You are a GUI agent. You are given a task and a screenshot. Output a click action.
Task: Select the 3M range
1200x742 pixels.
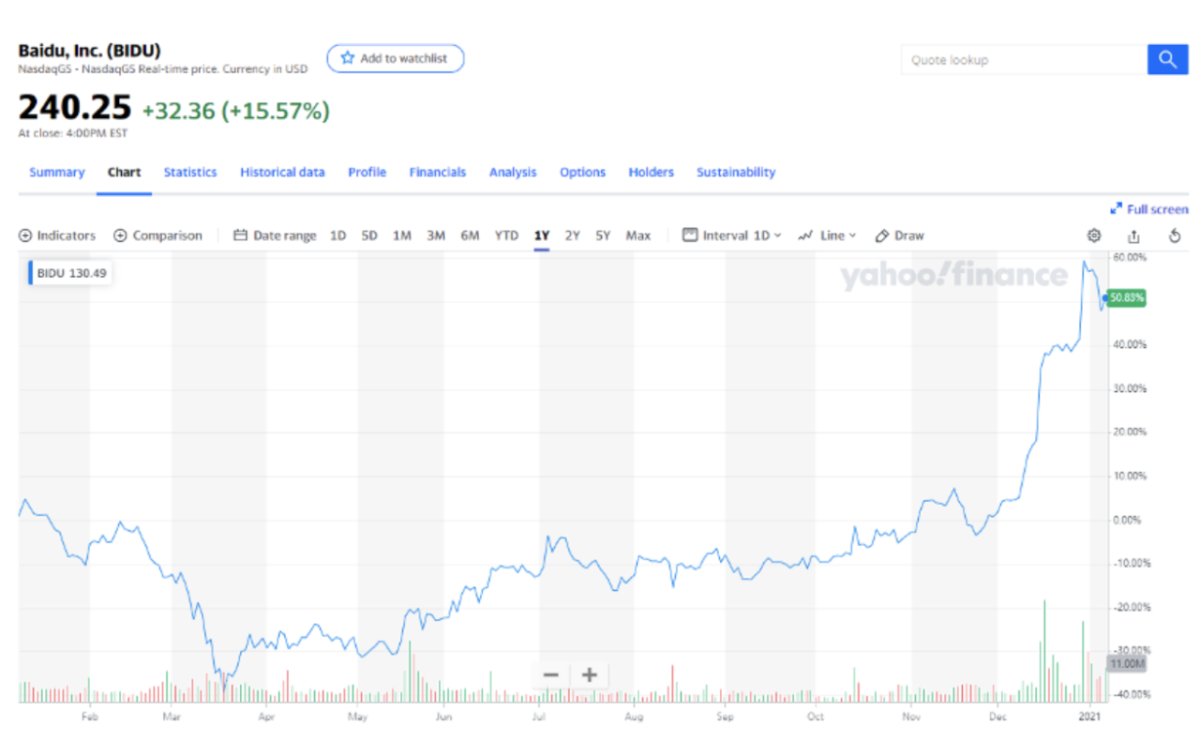(436, 236)
